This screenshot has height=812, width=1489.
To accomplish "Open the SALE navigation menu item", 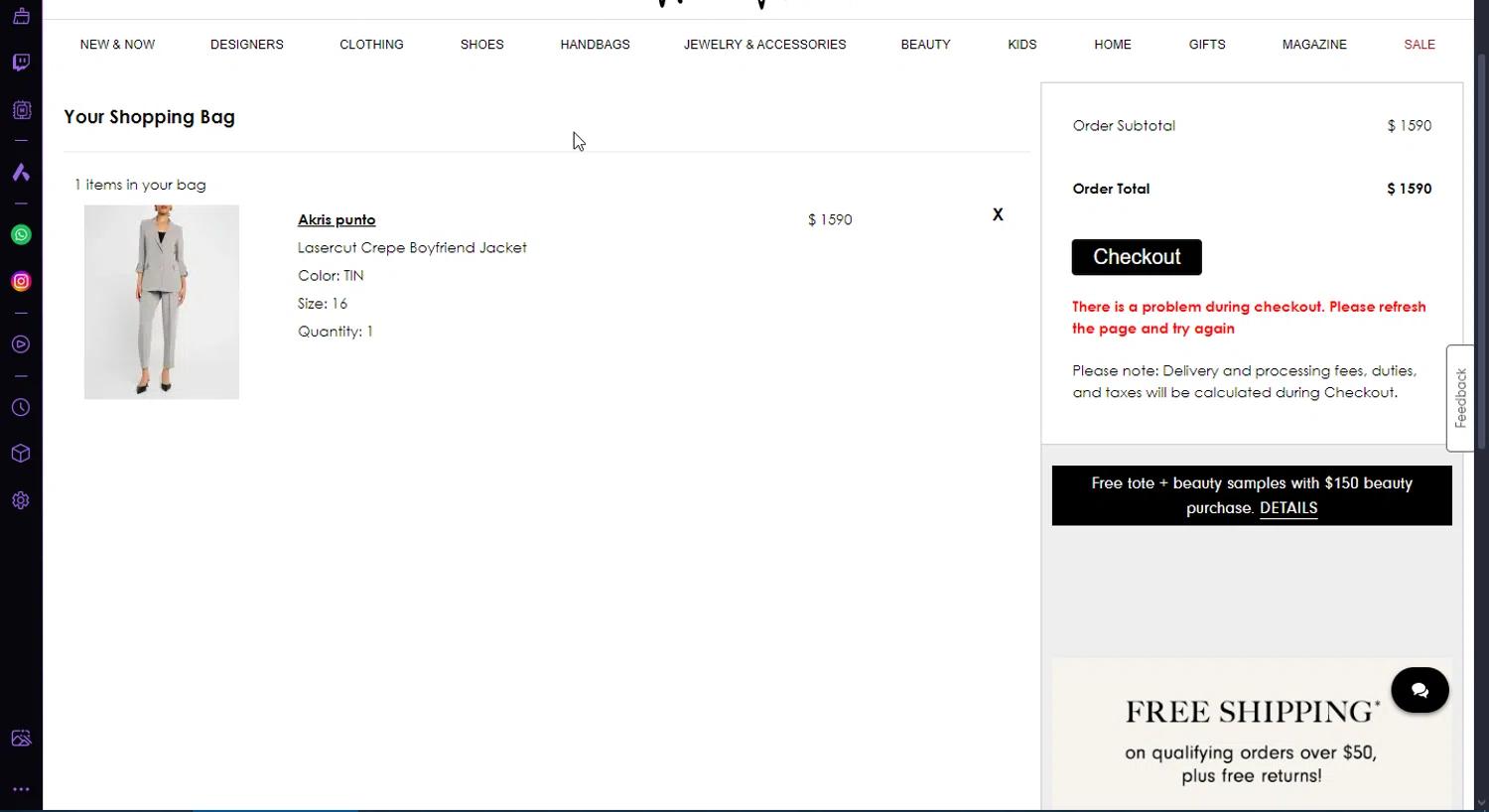I will [1420, 45].
